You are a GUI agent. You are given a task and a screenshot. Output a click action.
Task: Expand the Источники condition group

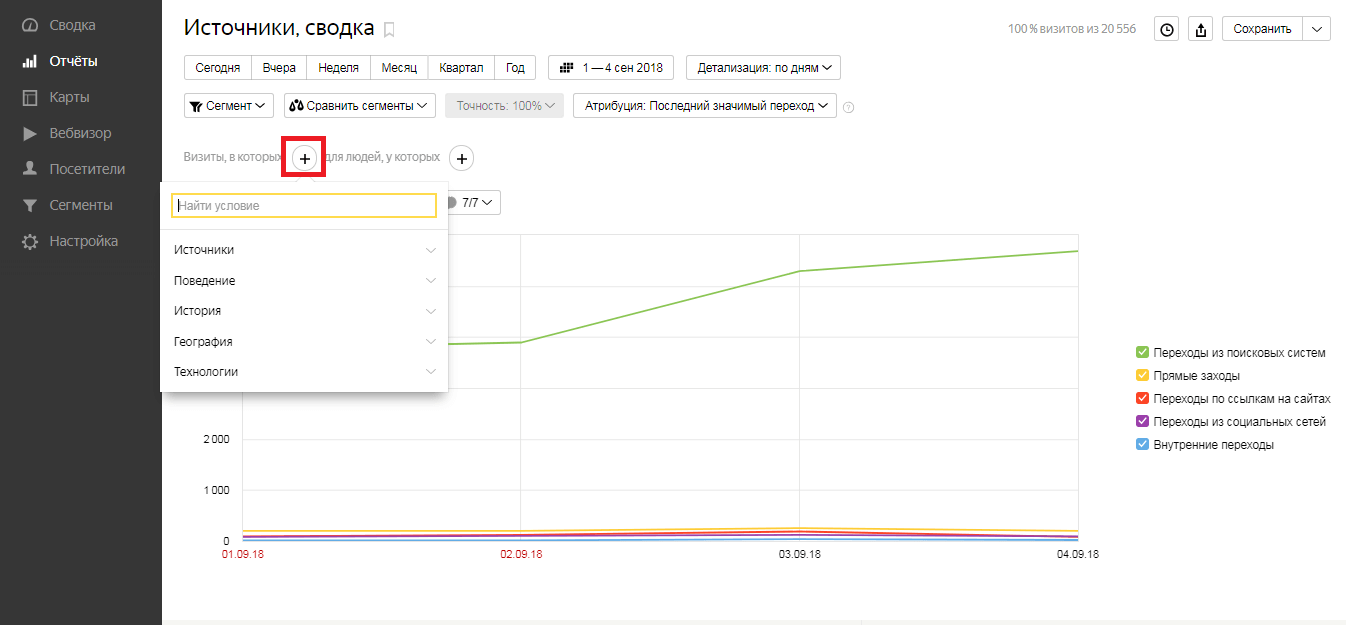coord(305,250)
